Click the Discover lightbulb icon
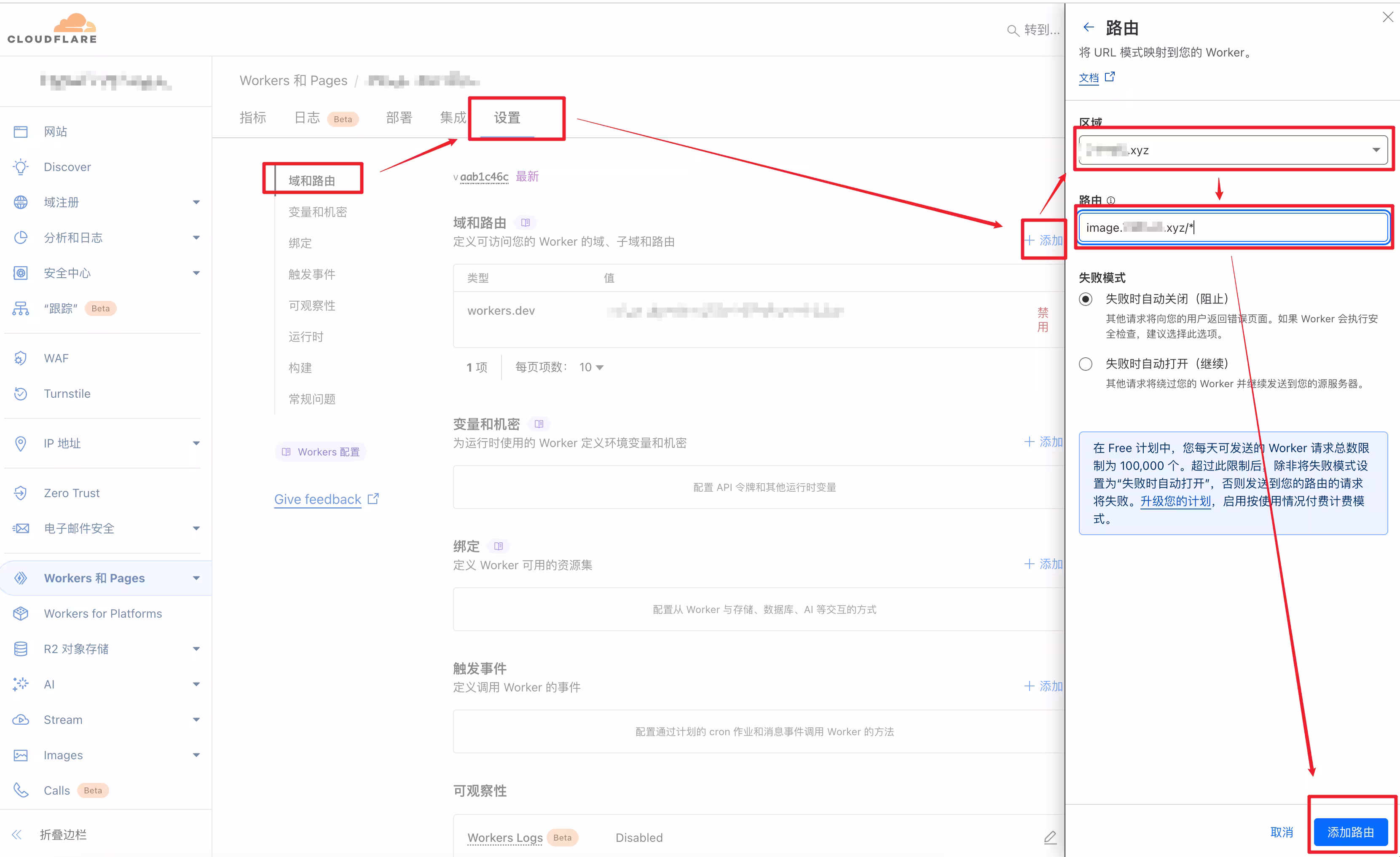Screen dimensions: 1400x857 pyautogui.click(x=21, y=167)
